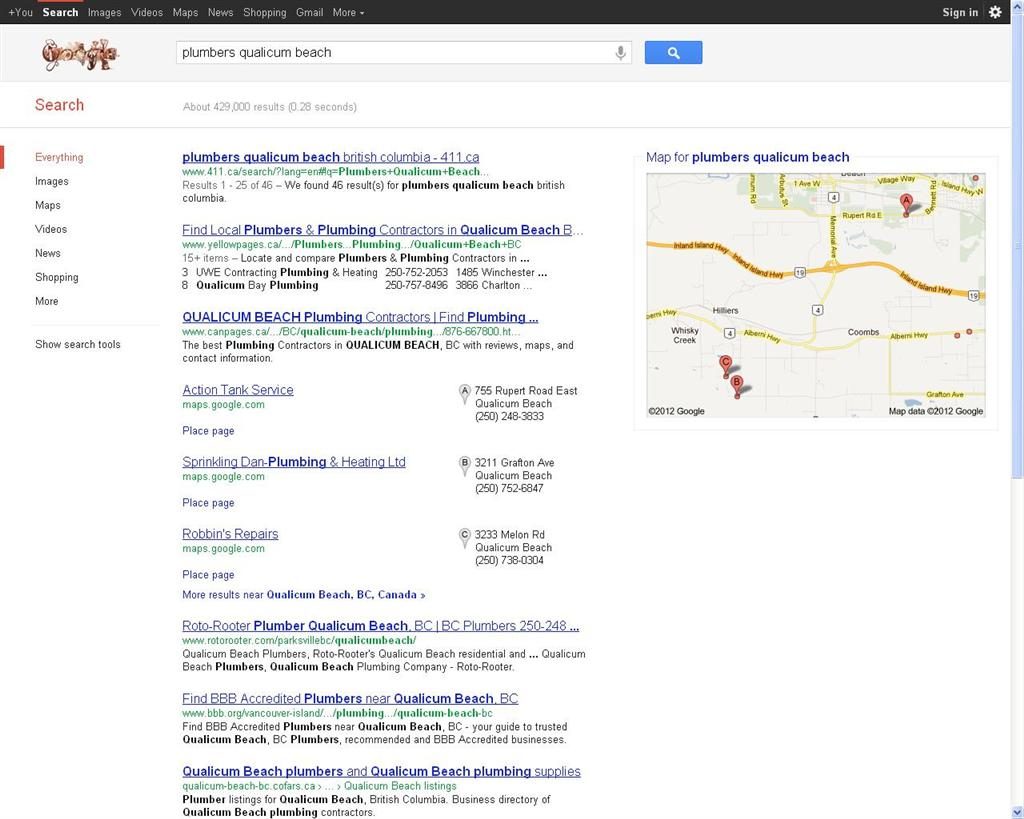
Task: Open Sprinkling Dan-Plumbing & Heating Ltd link
Action: pyautogui.click(x=294, y=462)
